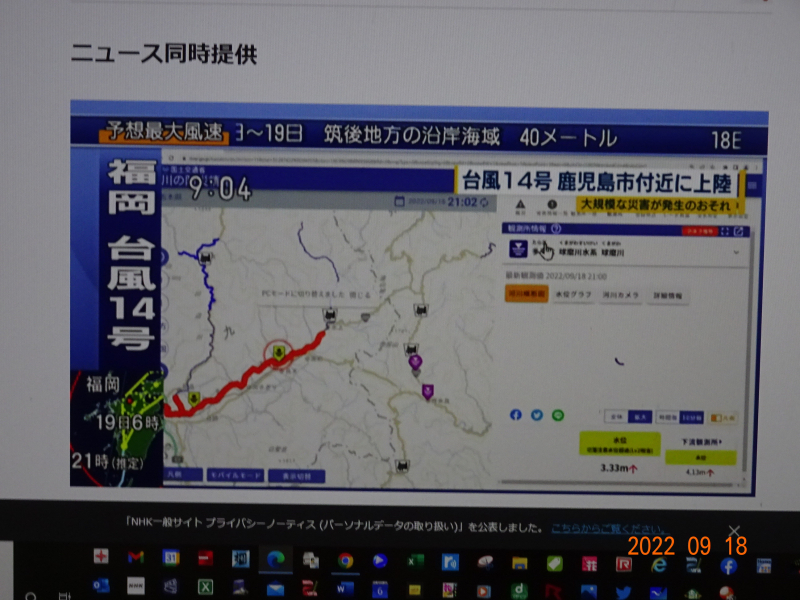This screenshot has height=600, width=800.
Task: Click the 水位 3.33m water level reading
Action: click(618, 468)
